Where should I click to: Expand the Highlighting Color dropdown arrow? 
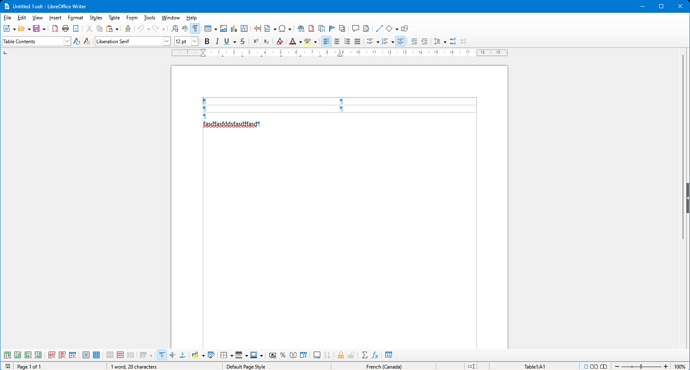pos(316,42)
